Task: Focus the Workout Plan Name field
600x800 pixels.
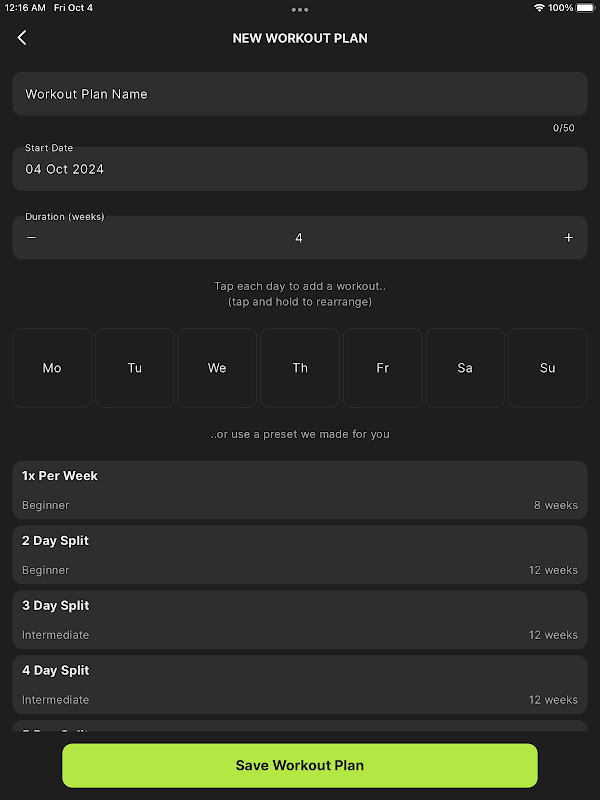Action: tap(300, 94)
